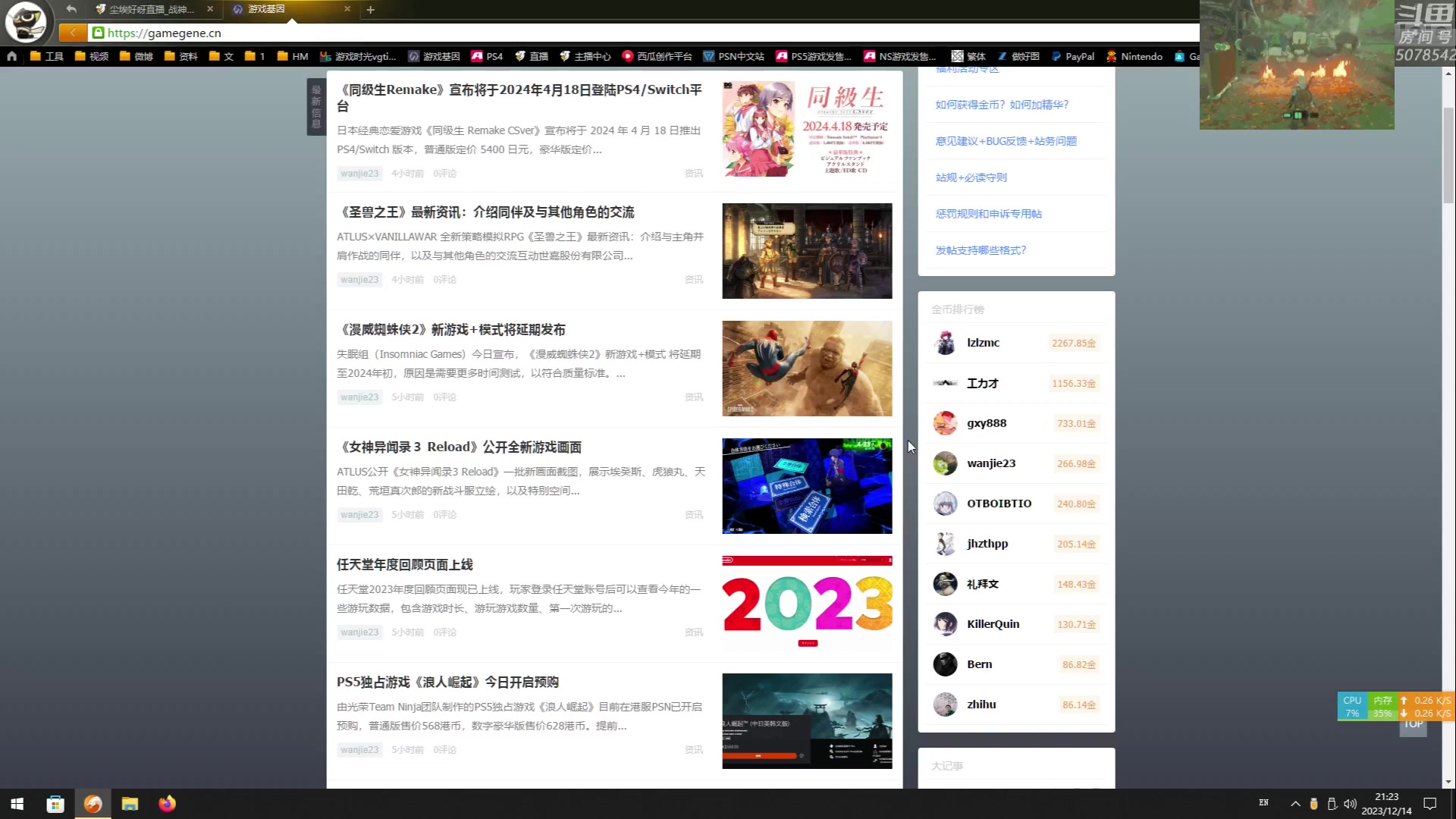Open the 同级生Remake article headline
1456x819 pixels.
[520, 98]
